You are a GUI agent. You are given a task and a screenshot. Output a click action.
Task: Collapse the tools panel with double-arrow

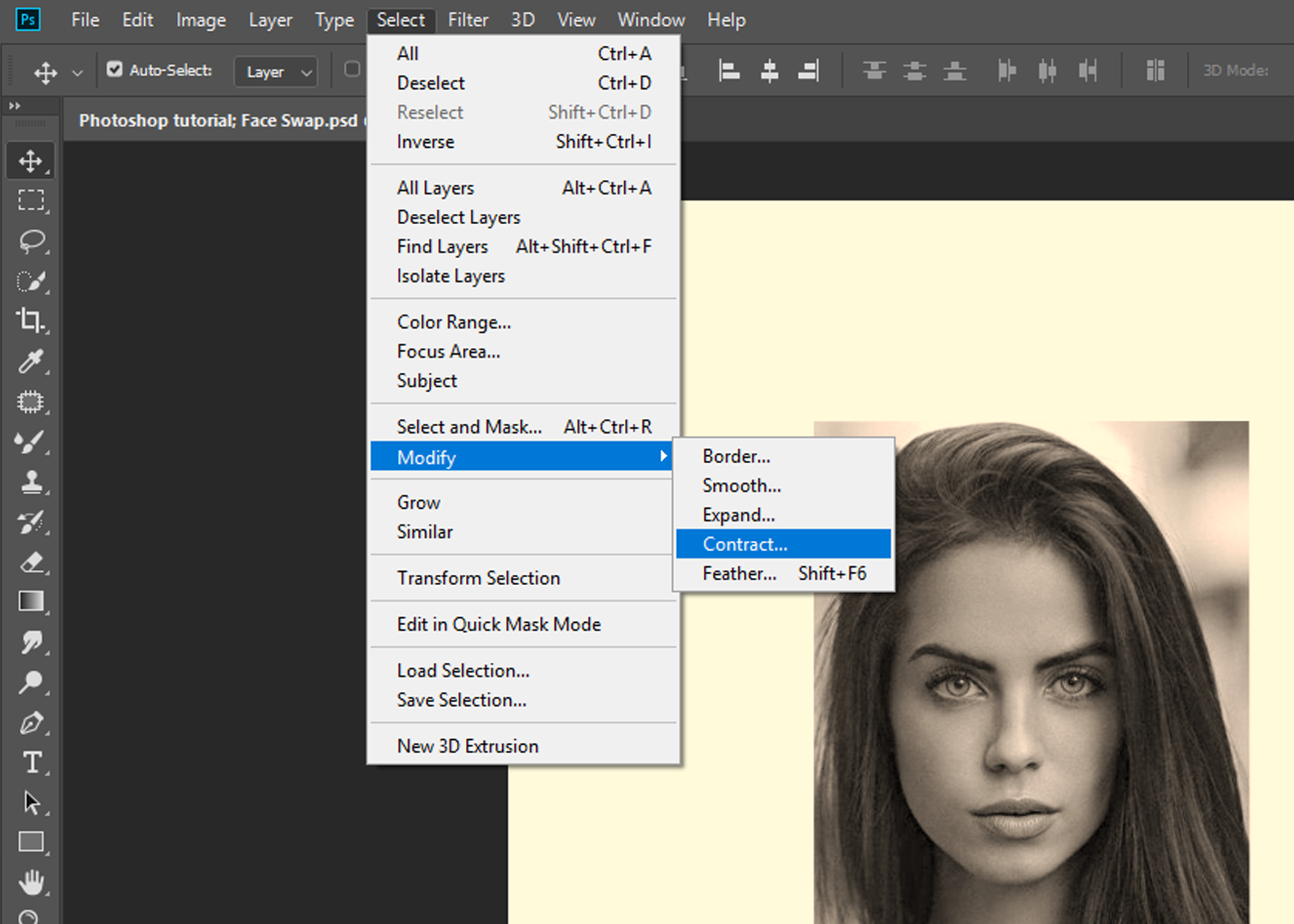[x=14, y=105]
